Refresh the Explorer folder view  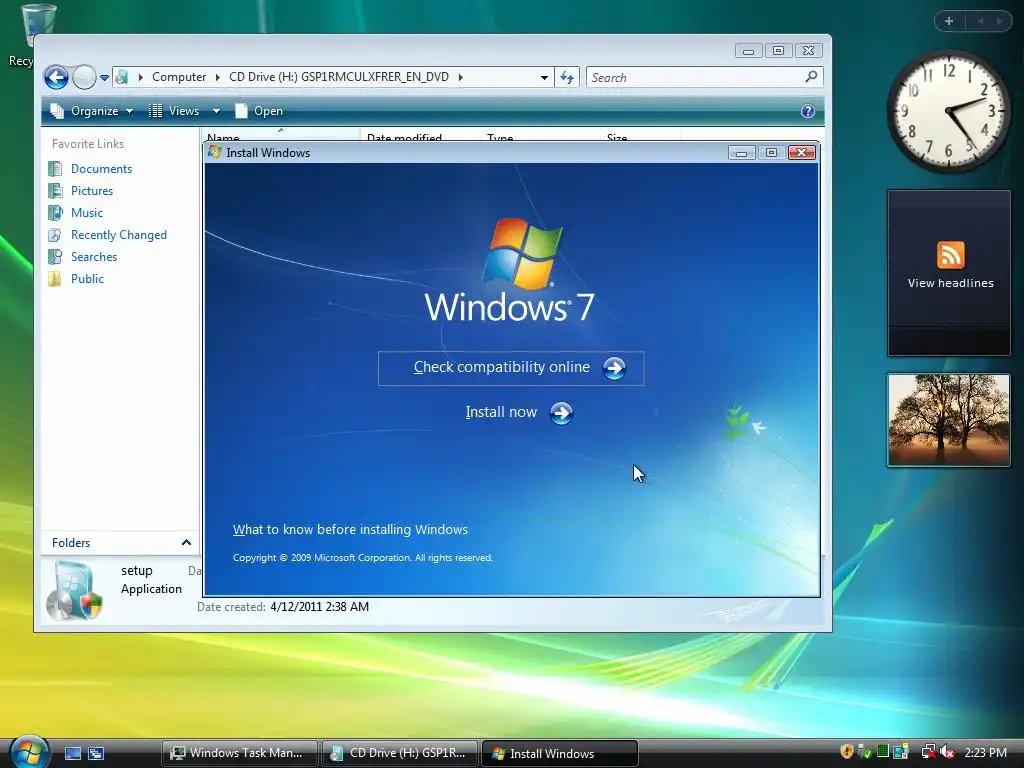567,78
